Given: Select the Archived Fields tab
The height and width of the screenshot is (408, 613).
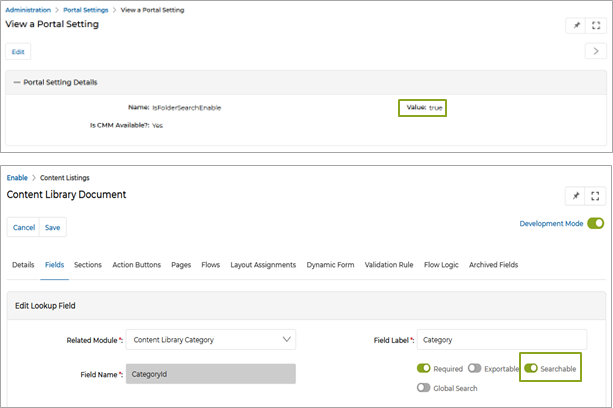Looking at the screenshot, I should tap(493, 265).
